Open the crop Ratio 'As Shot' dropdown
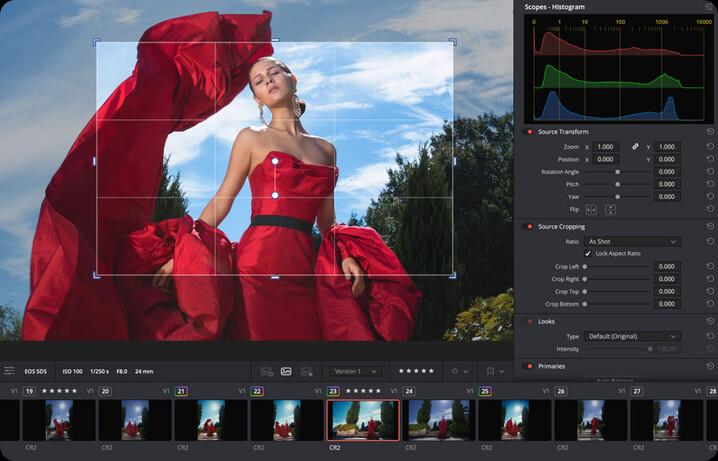The width and height of the screenshot is (718, 461). click(x=632, y=241)
